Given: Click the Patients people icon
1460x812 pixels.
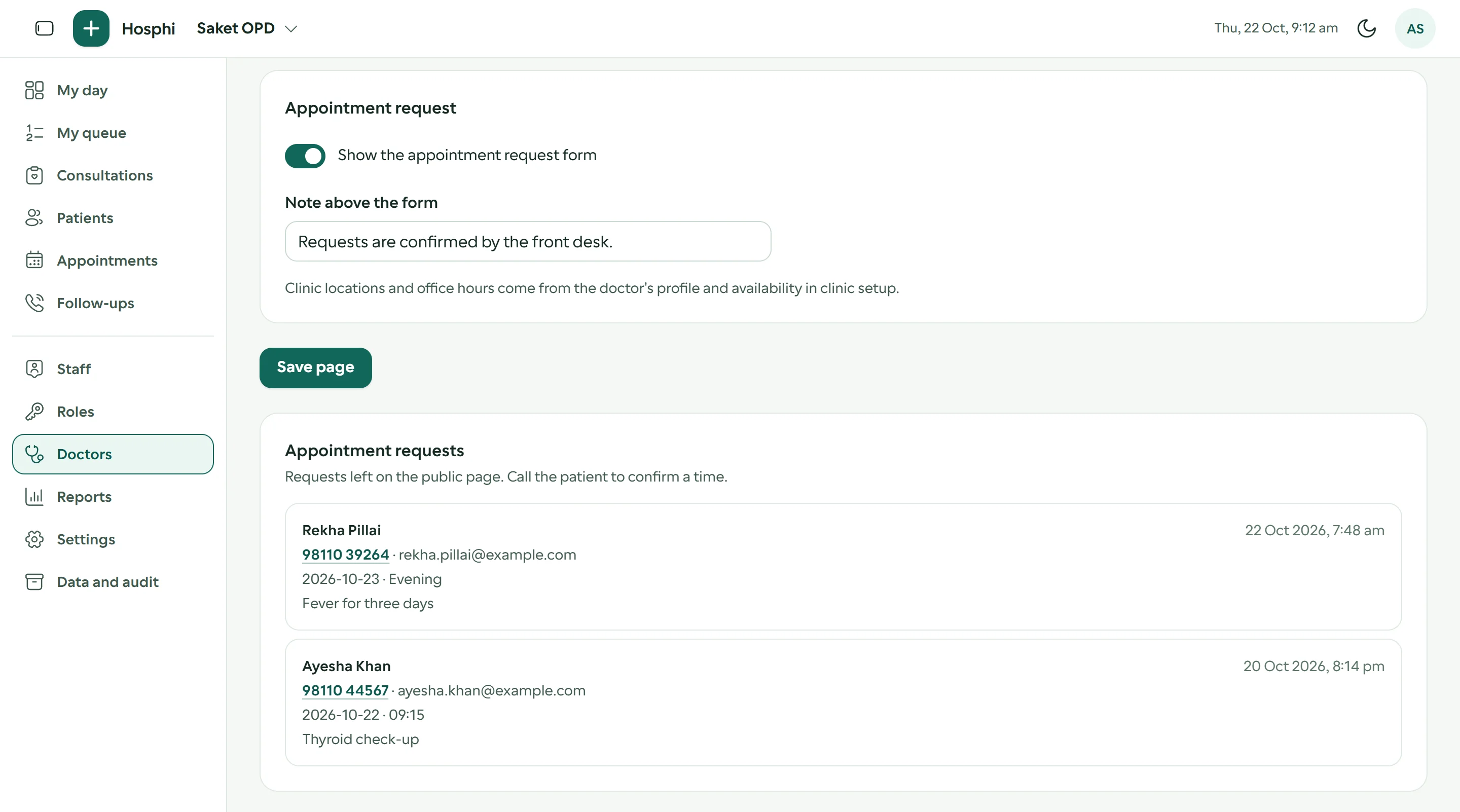Looking at the screenshot, I should tap(34, 217).
